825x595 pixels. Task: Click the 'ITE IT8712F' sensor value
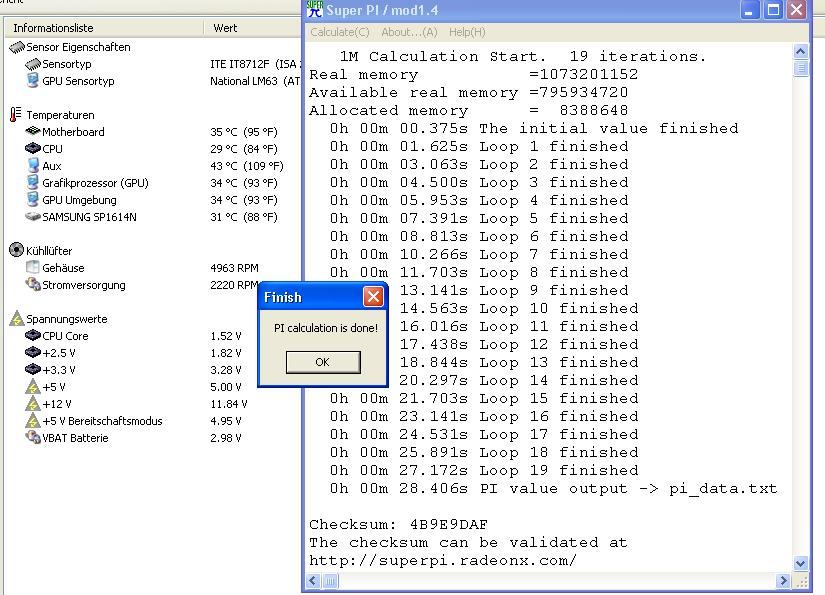(256, 64)
